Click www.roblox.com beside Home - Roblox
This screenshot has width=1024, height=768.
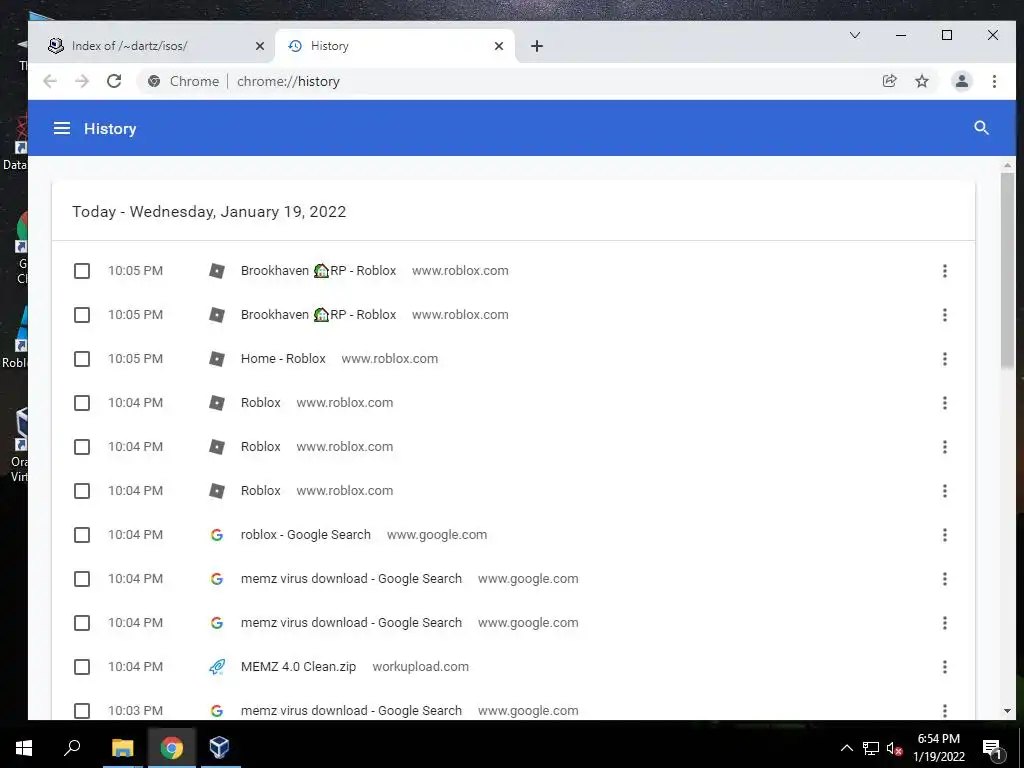coord(389,359)
